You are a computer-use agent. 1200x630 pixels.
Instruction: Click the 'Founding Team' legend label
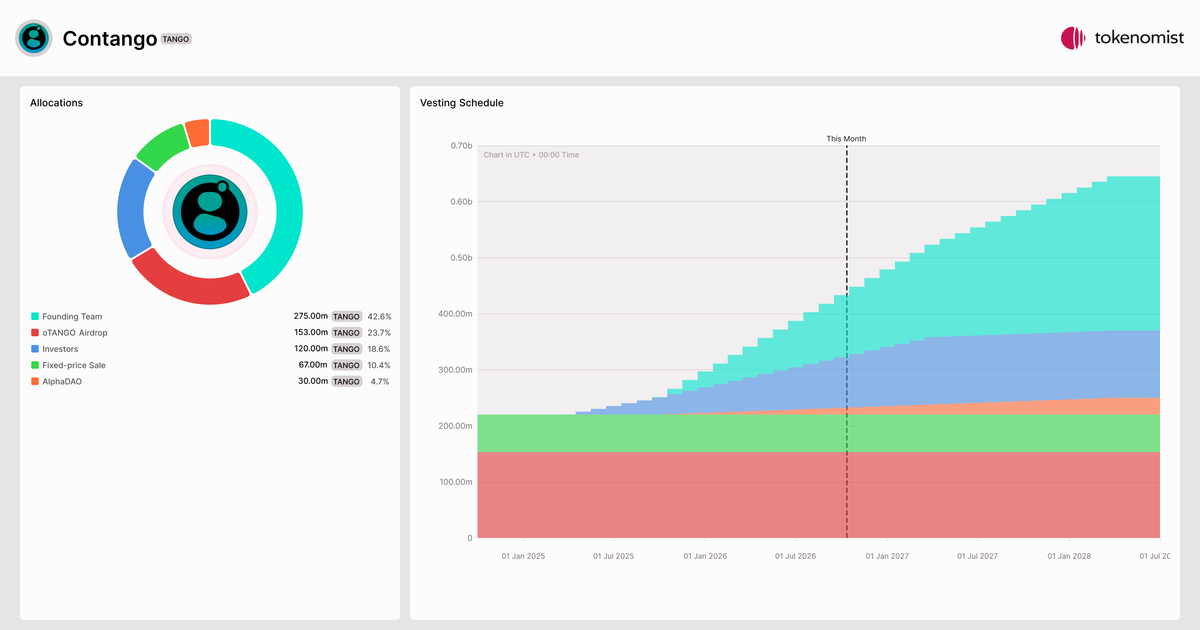click(x=72, y=316)
